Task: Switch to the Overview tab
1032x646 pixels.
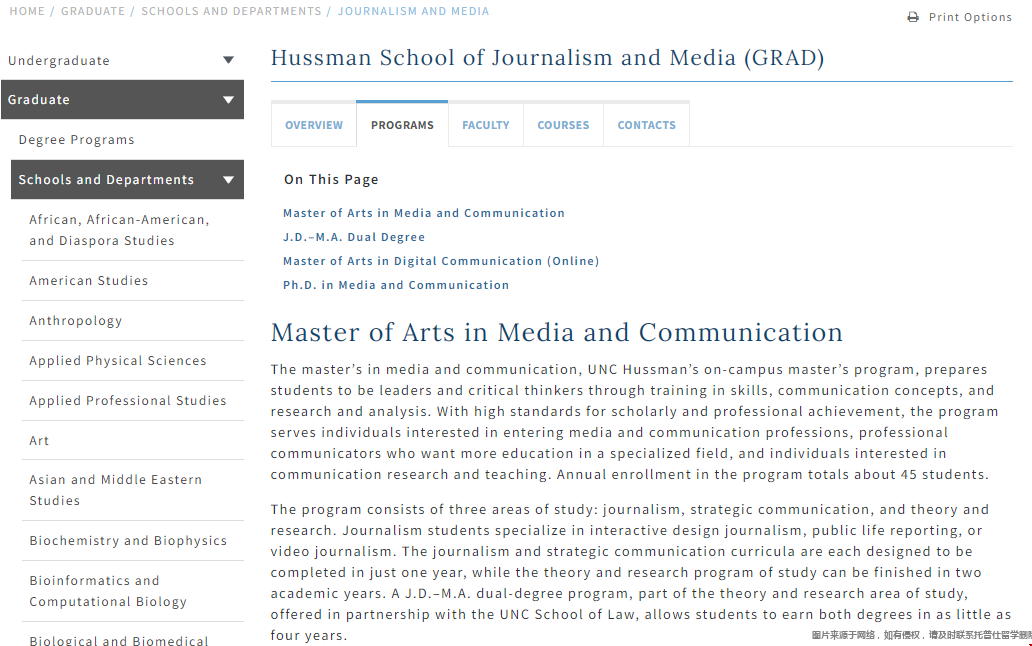Action: (314, 125)
